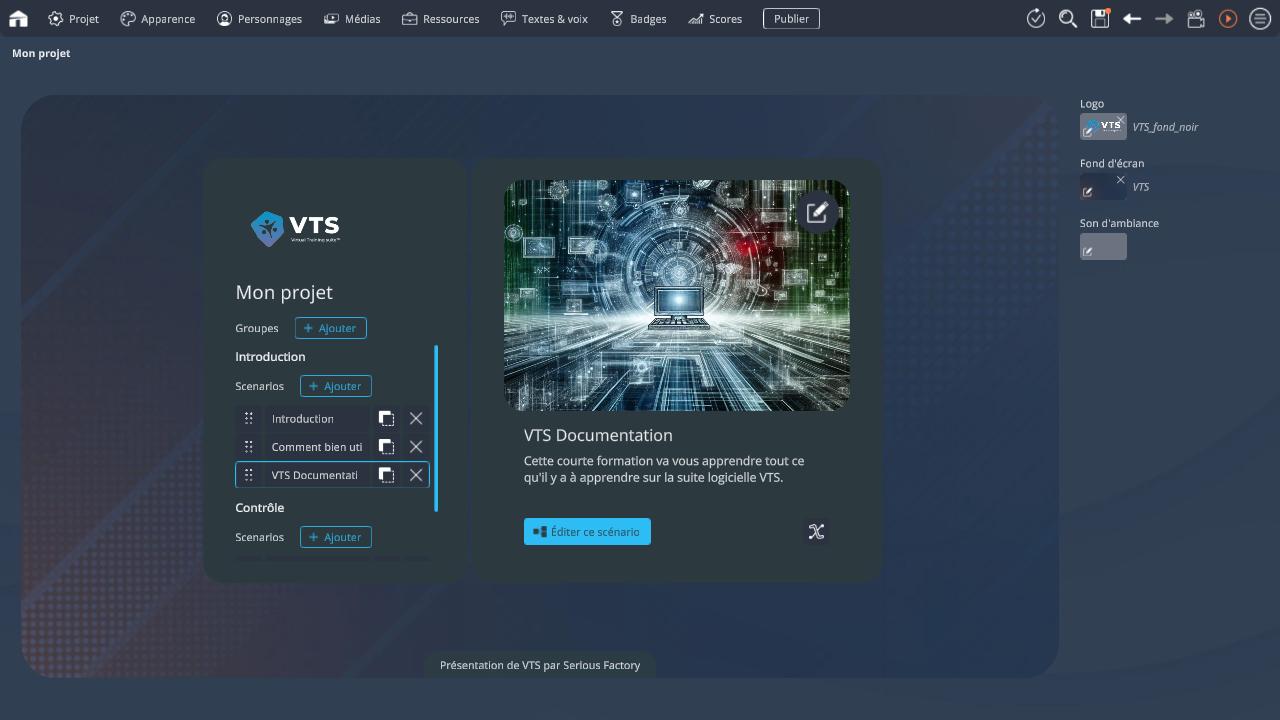Play the project preview icon
This screenshot has height=720, width=1280.
[1228, 18]
